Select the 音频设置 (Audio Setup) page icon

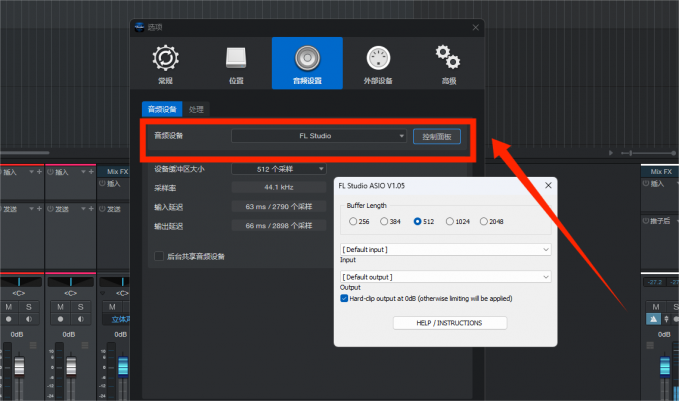click(x=307, y=63)
